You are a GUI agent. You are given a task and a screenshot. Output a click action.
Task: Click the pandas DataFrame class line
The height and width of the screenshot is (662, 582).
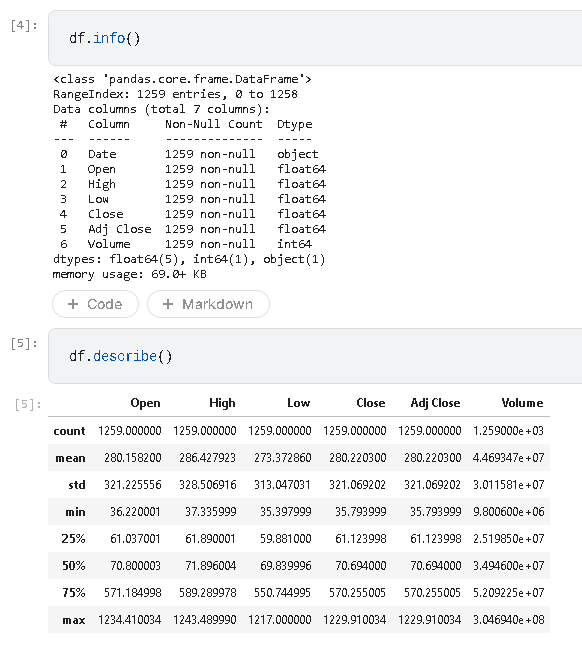(182, 79)
